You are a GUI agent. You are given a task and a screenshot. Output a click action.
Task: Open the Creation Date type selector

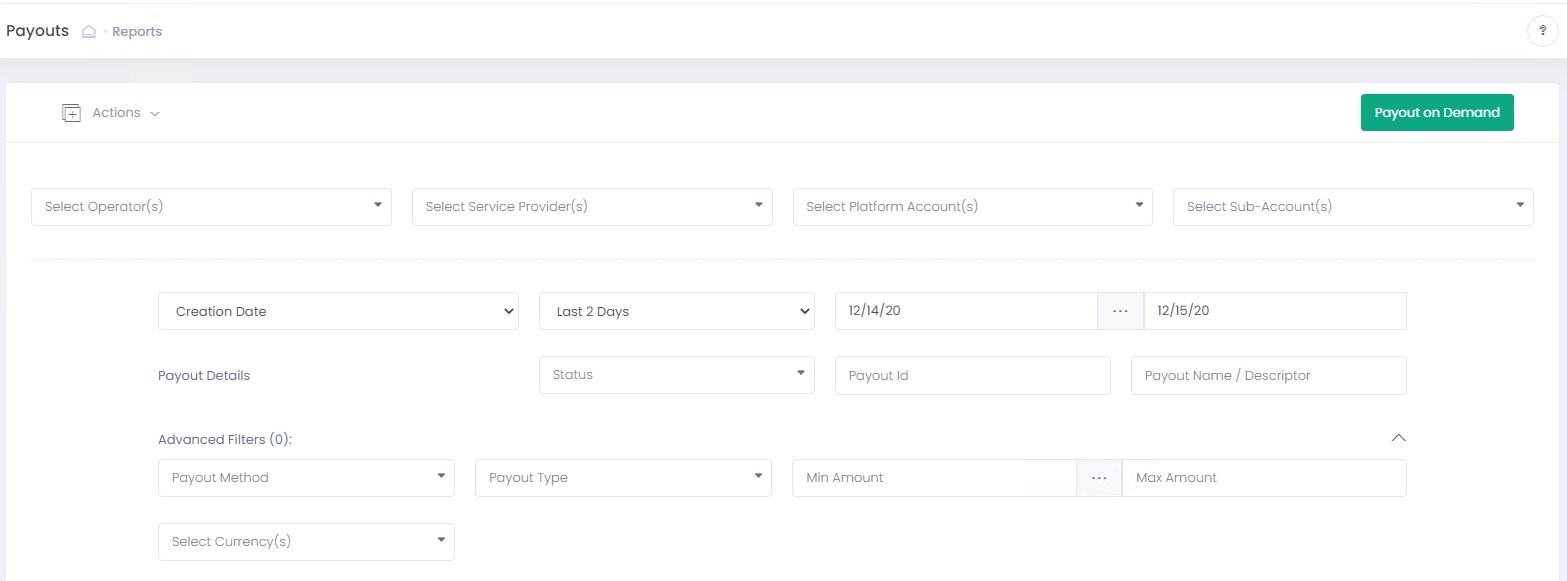coord(338,311)
